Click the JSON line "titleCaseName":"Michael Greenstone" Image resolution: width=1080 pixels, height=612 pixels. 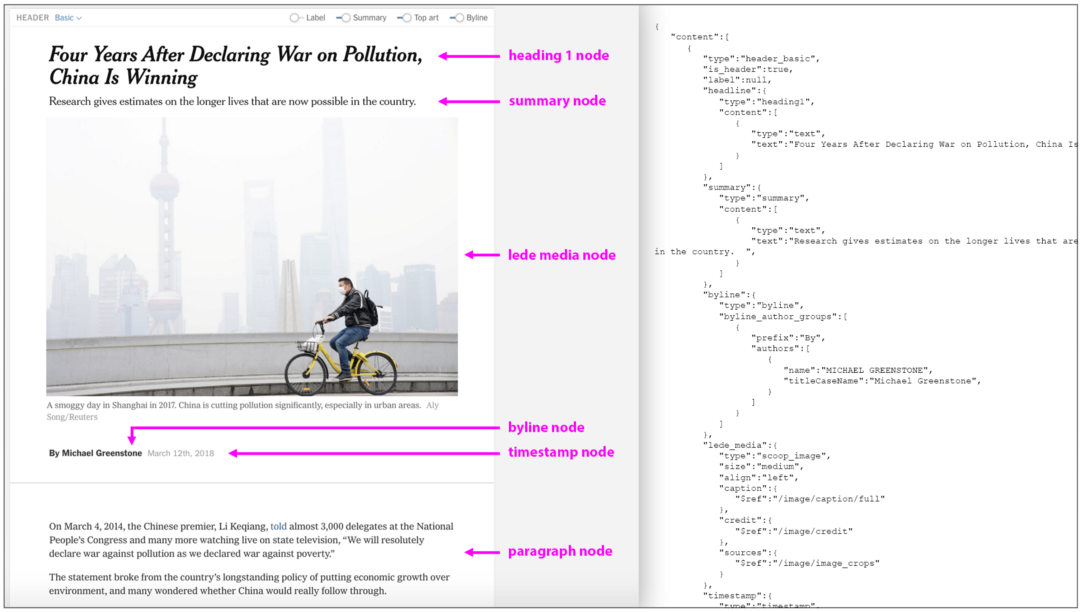(x=882, y=381)
